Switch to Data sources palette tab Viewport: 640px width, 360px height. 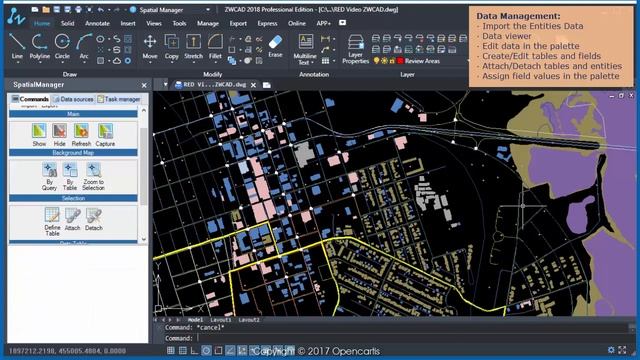coord(73,99)
